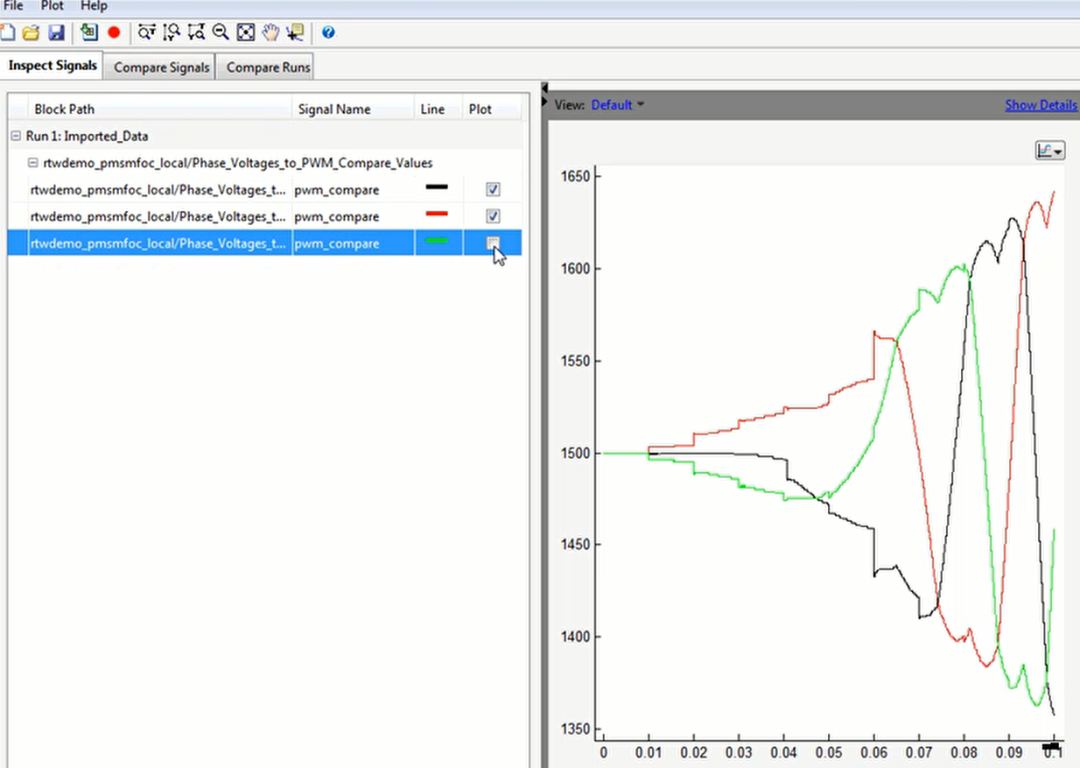This screenshot has height=768, width=1080.
Task: Toggle the Plot checkbox for the green signal
Action: coord(493,243)
